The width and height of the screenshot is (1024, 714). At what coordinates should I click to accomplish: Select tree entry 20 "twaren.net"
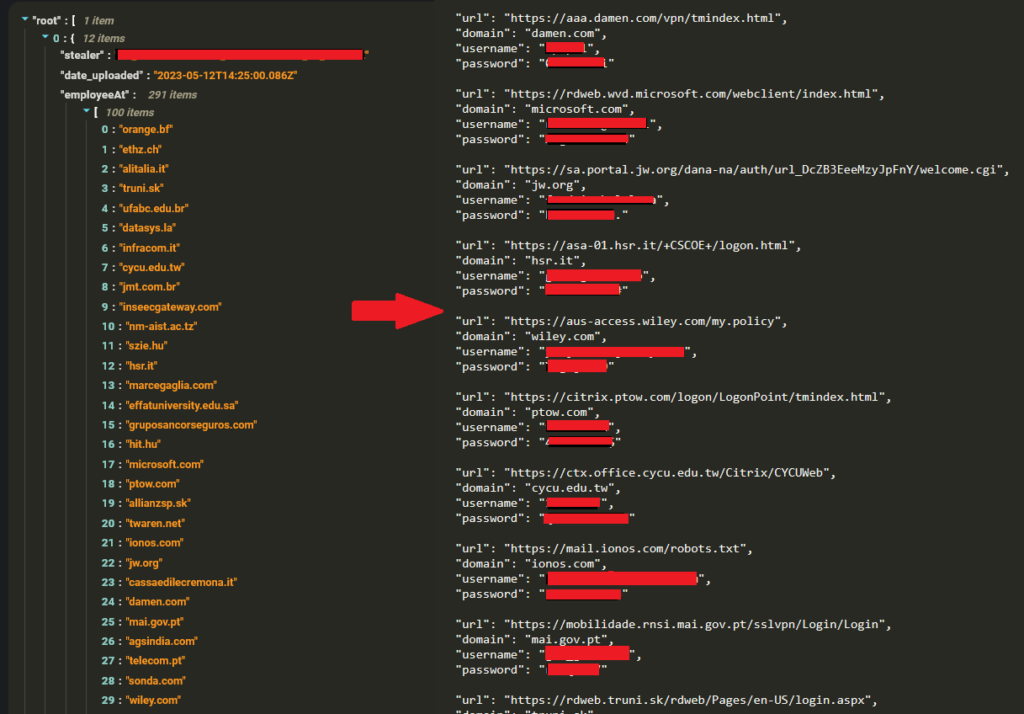[x=143, y=523]
